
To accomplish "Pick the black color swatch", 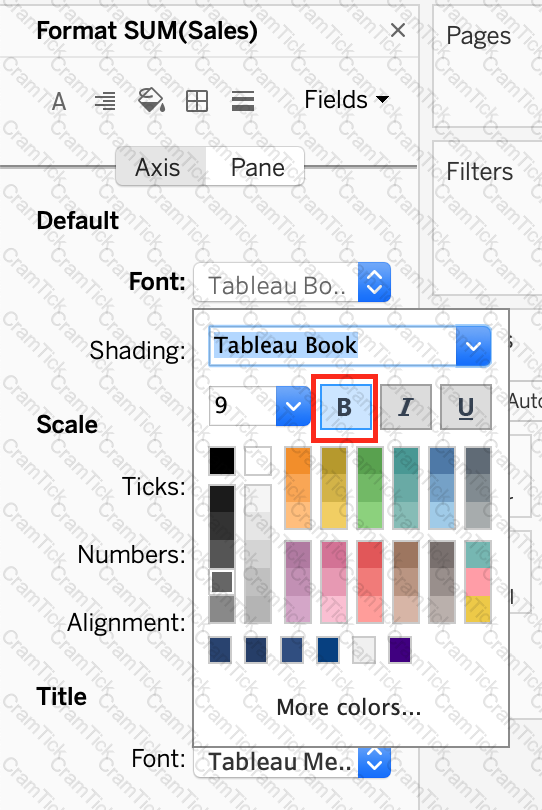I will pos(222,461).
